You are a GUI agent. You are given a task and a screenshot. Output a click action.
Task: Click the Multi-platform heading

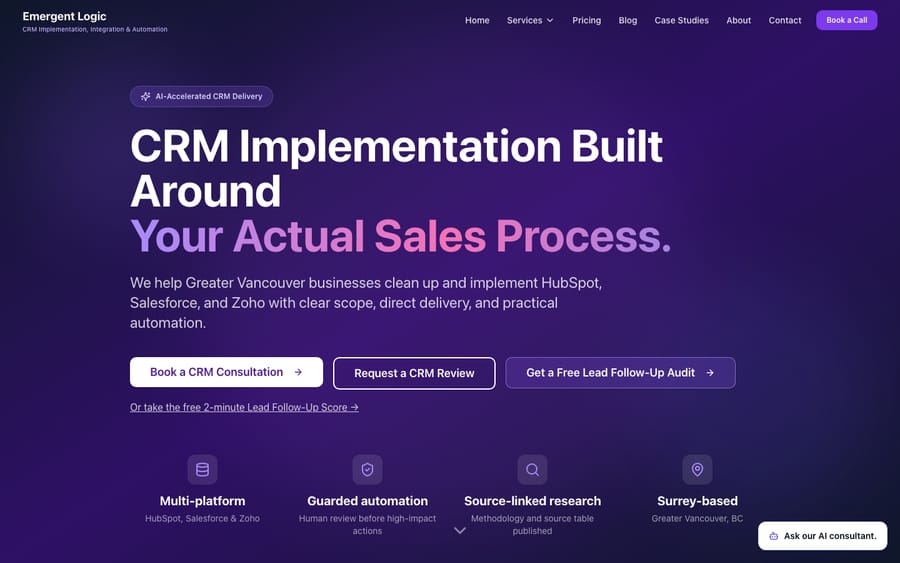point(203,501)
